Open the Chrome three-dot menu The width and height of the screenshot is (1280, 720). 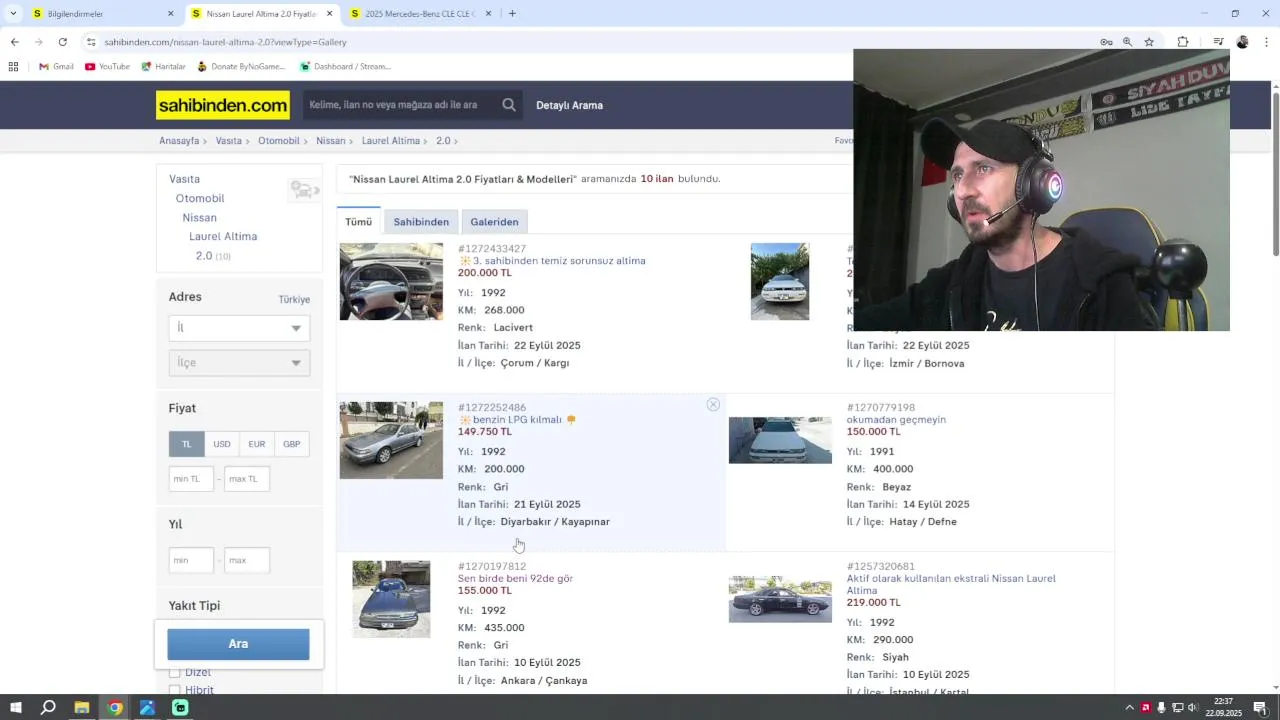[1266, 42]
